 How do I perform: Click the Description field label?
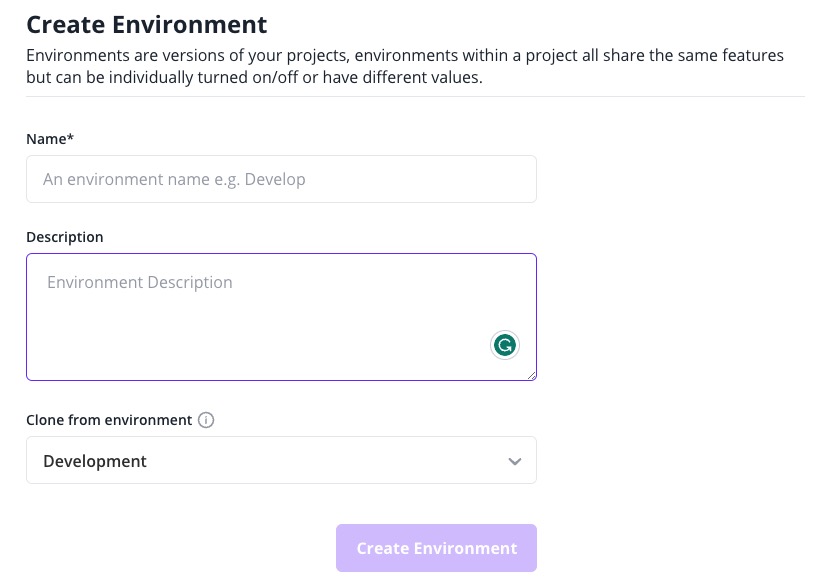pos(65,237)
